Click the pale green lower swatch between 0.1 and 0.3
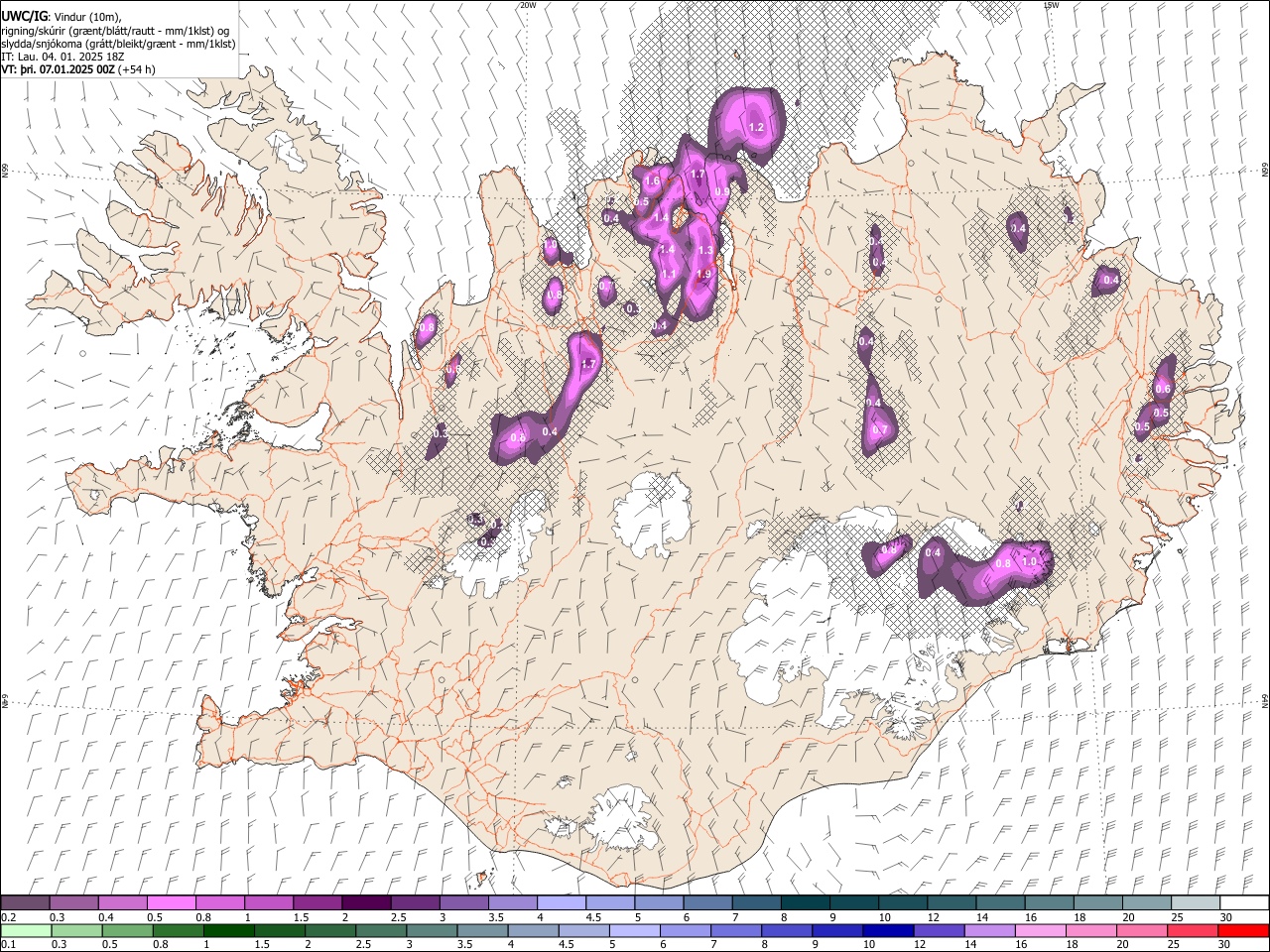Image resolution: width=1270 pixels, height=952 pixels. click(26, 930)
